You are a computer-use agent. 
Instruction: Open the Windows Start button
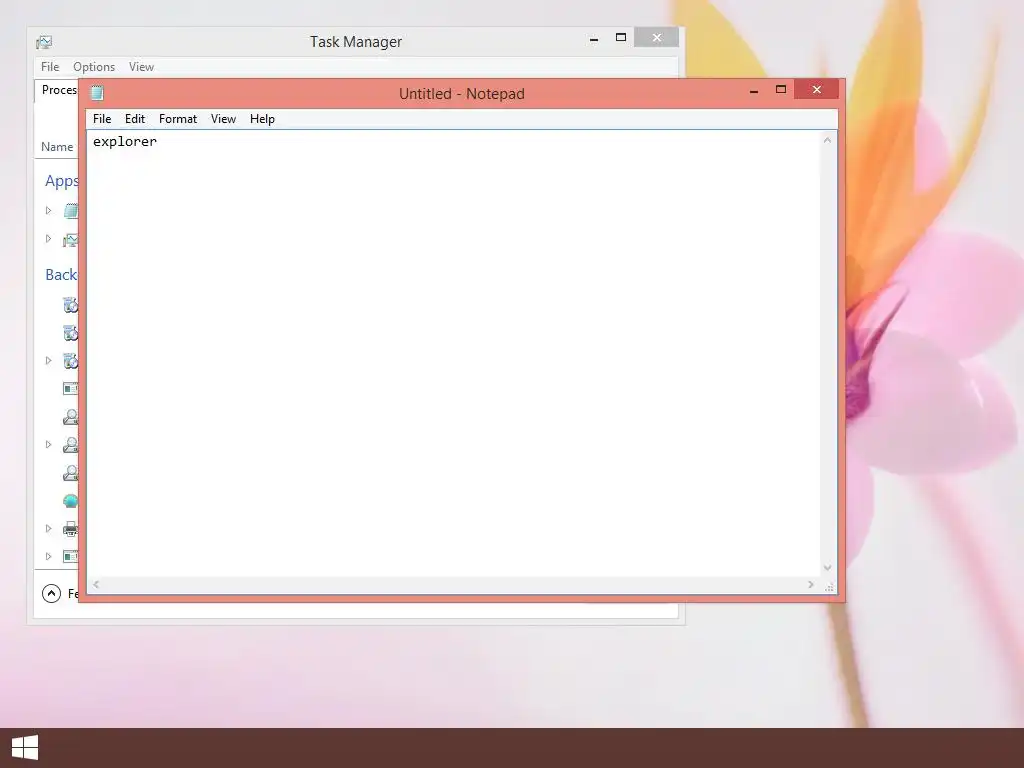pyautogui.click(x=25, y=748)
